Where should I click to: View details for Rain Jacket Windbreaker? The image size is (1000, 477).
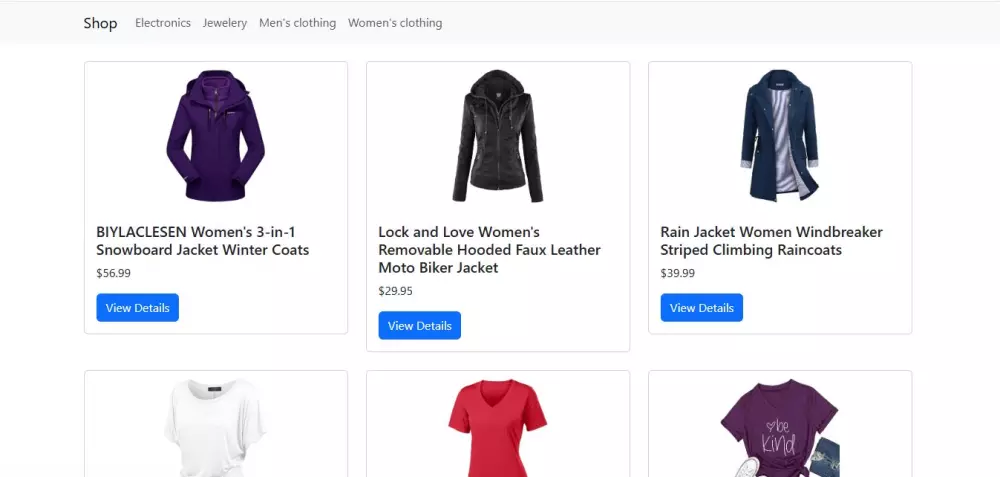click(701, 308)
